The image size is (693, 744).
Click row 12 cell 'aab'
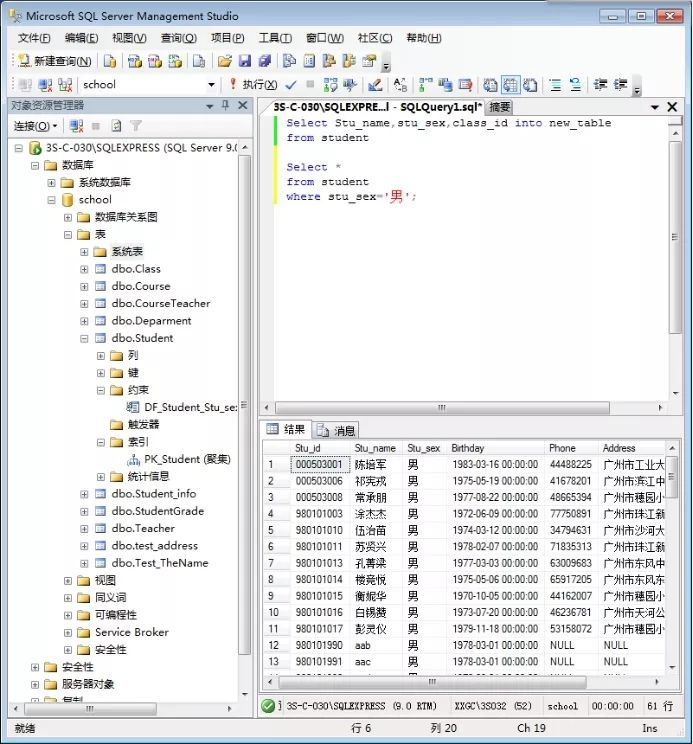coord(375,645)
